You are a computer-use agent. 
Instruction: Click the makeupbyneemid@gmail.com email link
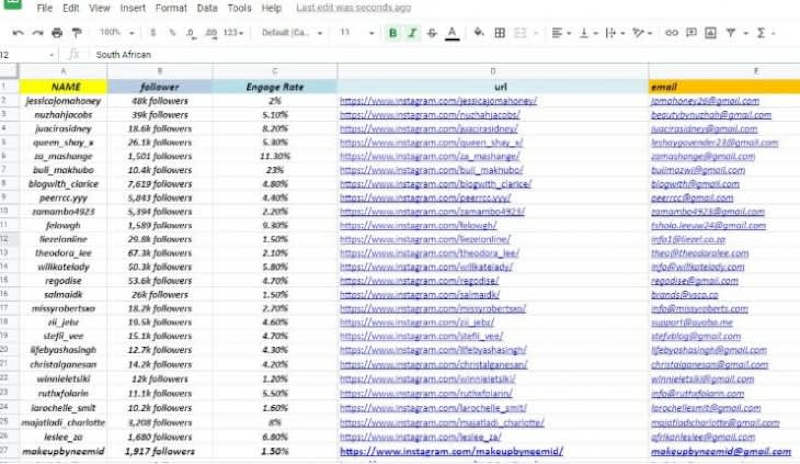[x=721, y=451]
